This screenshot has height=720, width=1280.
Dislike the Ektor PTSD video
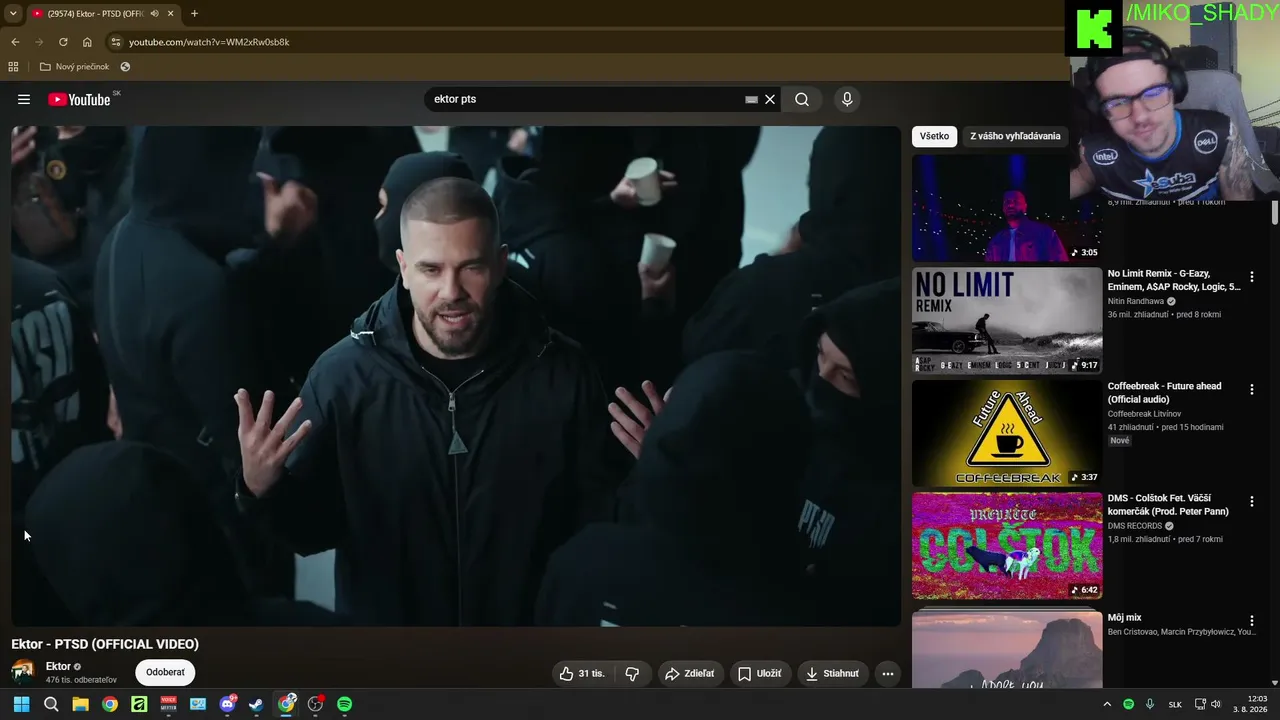click(632, 673)
